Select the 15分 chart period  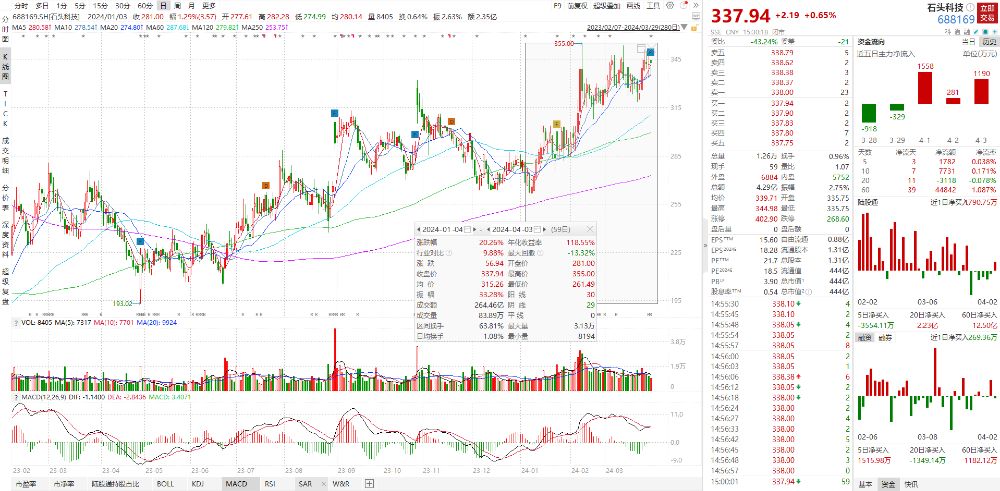(x=100, y=5)
